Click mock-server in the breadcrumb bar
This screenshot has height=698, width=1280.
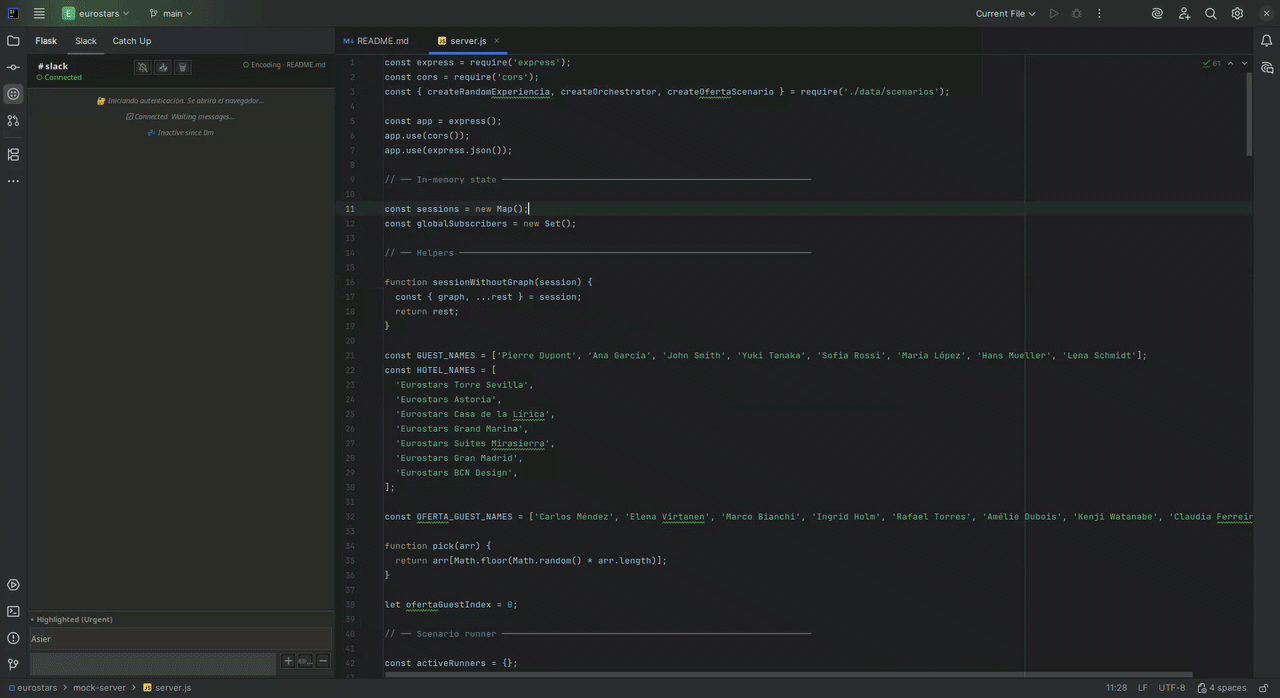[x=100, y=688]
